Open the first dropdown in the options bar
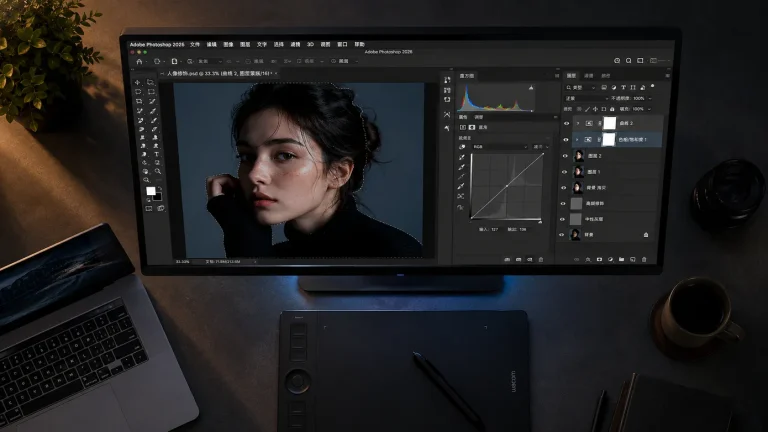 [x=211, y=61]
